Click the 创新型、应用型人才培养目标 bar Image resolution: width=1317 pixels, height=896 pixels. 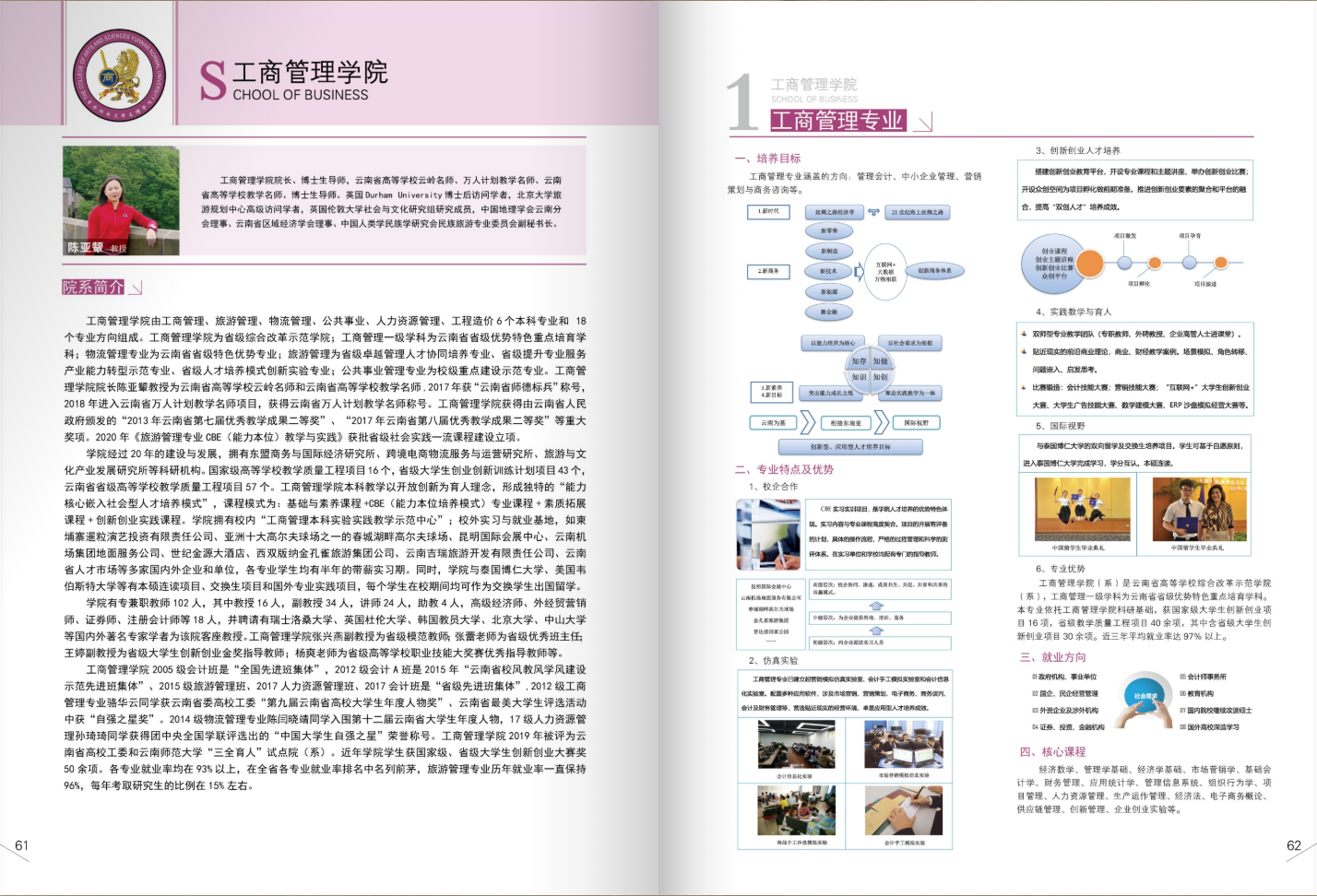pos(850,447)
